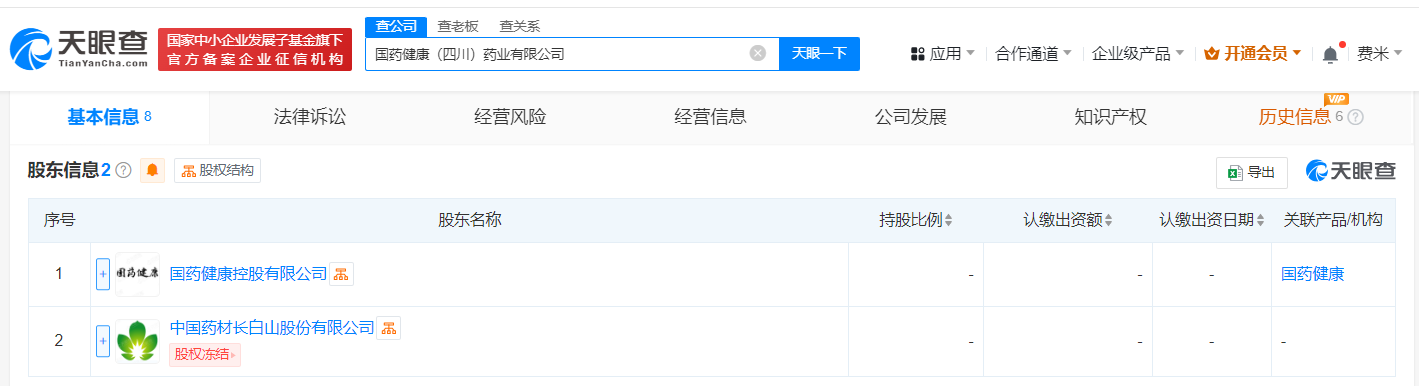Clear the search box with the X icon
The height and width of the screenshot is (386, 1419).
coord(758,53)
